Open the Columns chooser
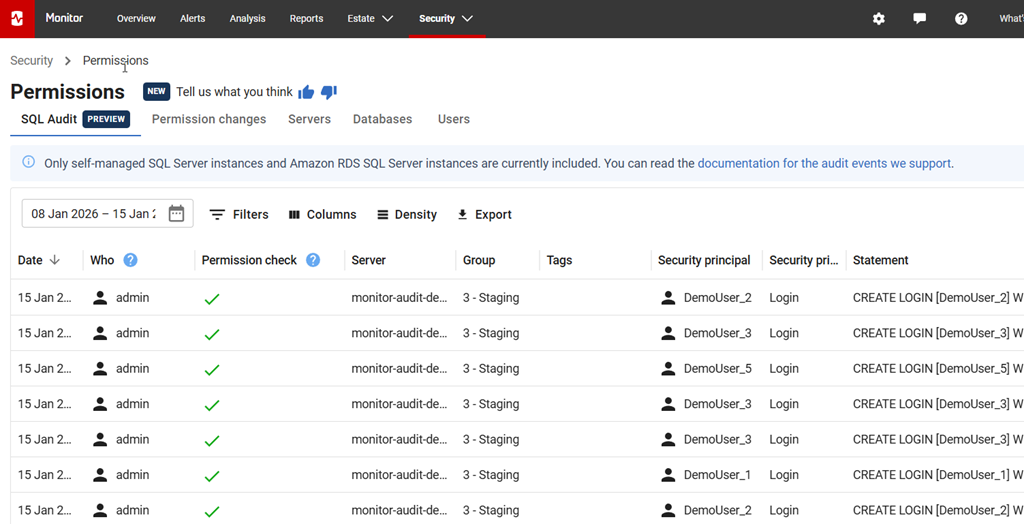 click(322, 214)
